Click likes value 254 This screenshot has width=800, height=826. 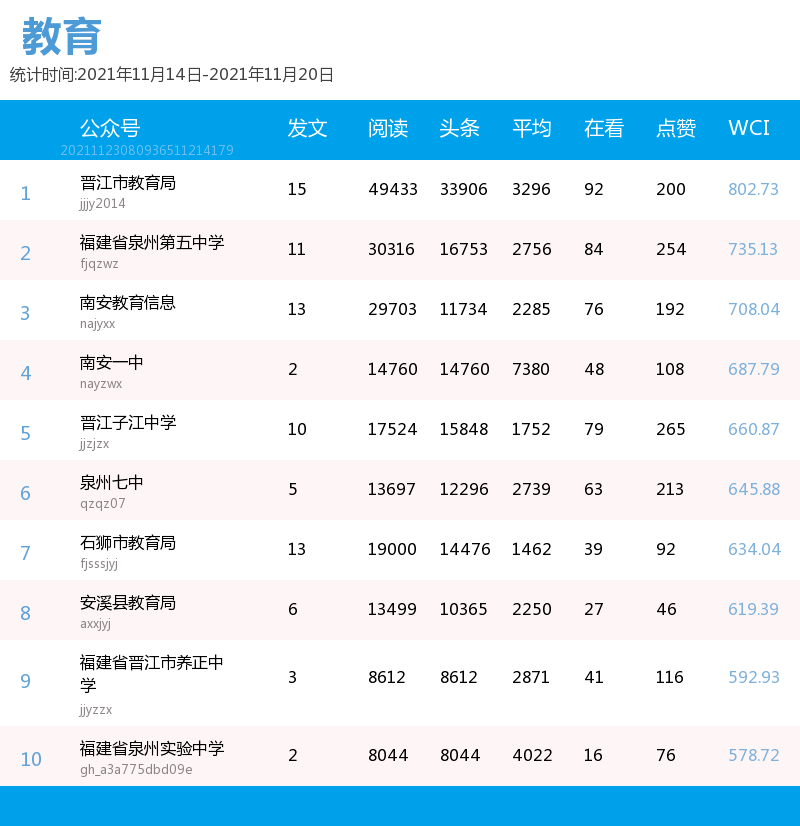(671, 249)
